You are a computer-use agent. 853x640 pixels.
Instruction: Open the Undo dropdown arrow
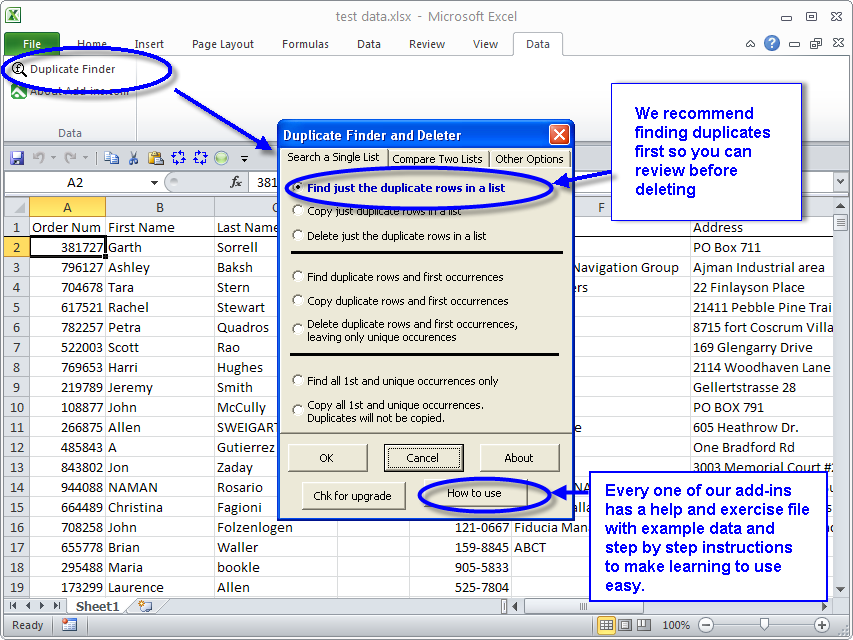(x=54, y=157)
